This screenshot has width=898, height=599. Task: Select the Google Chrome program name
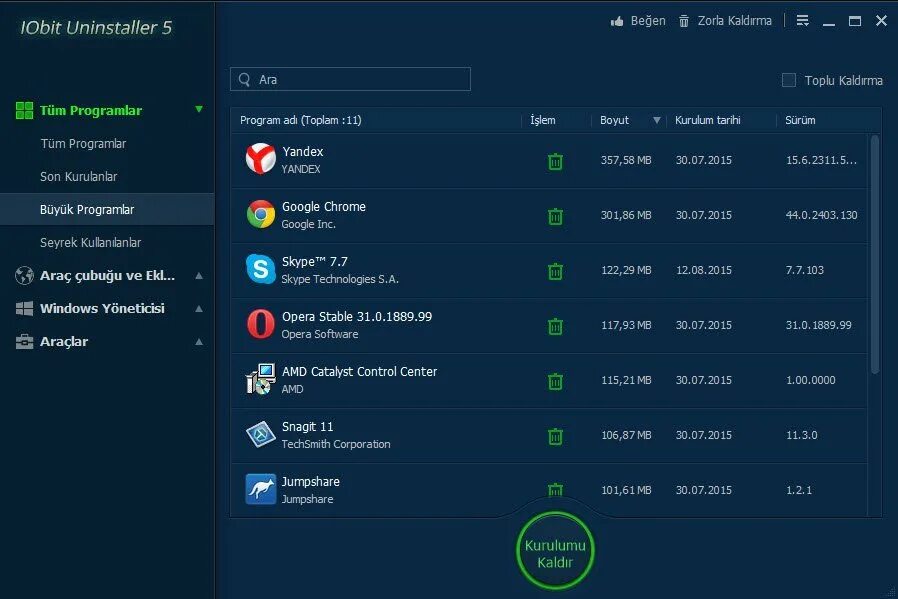click(x=324, y=207)
